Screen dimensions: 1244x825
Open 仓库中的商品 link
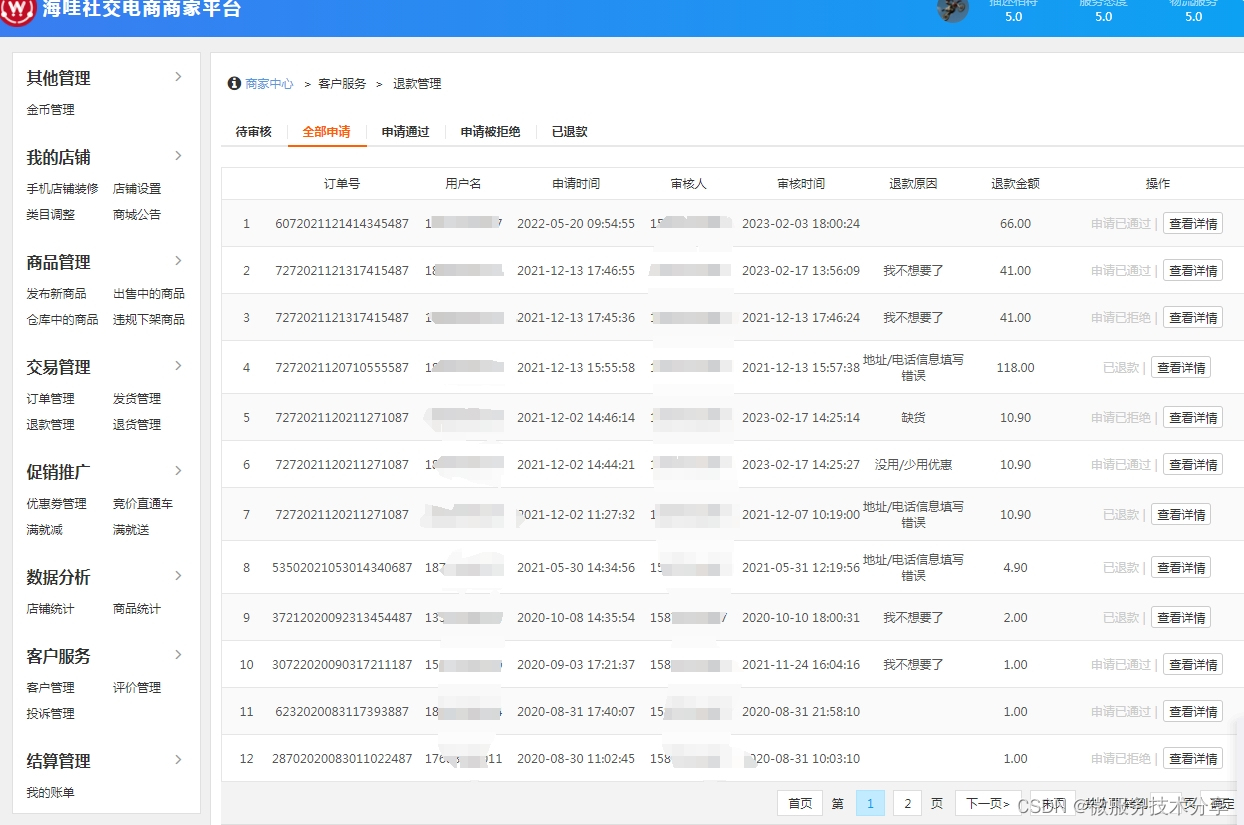63,320
